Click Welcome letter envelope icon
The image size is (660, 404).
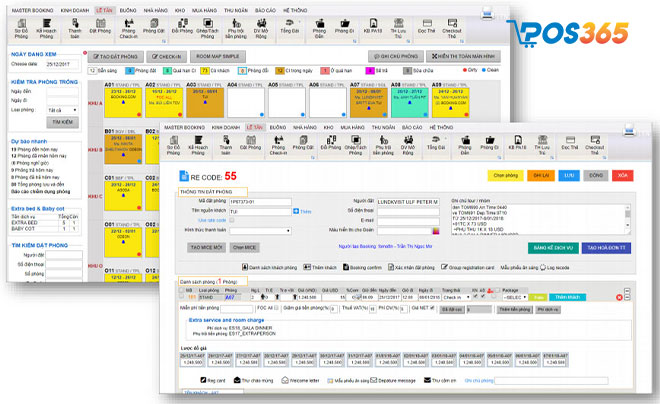pyautogui.click(x=285, y=380)
